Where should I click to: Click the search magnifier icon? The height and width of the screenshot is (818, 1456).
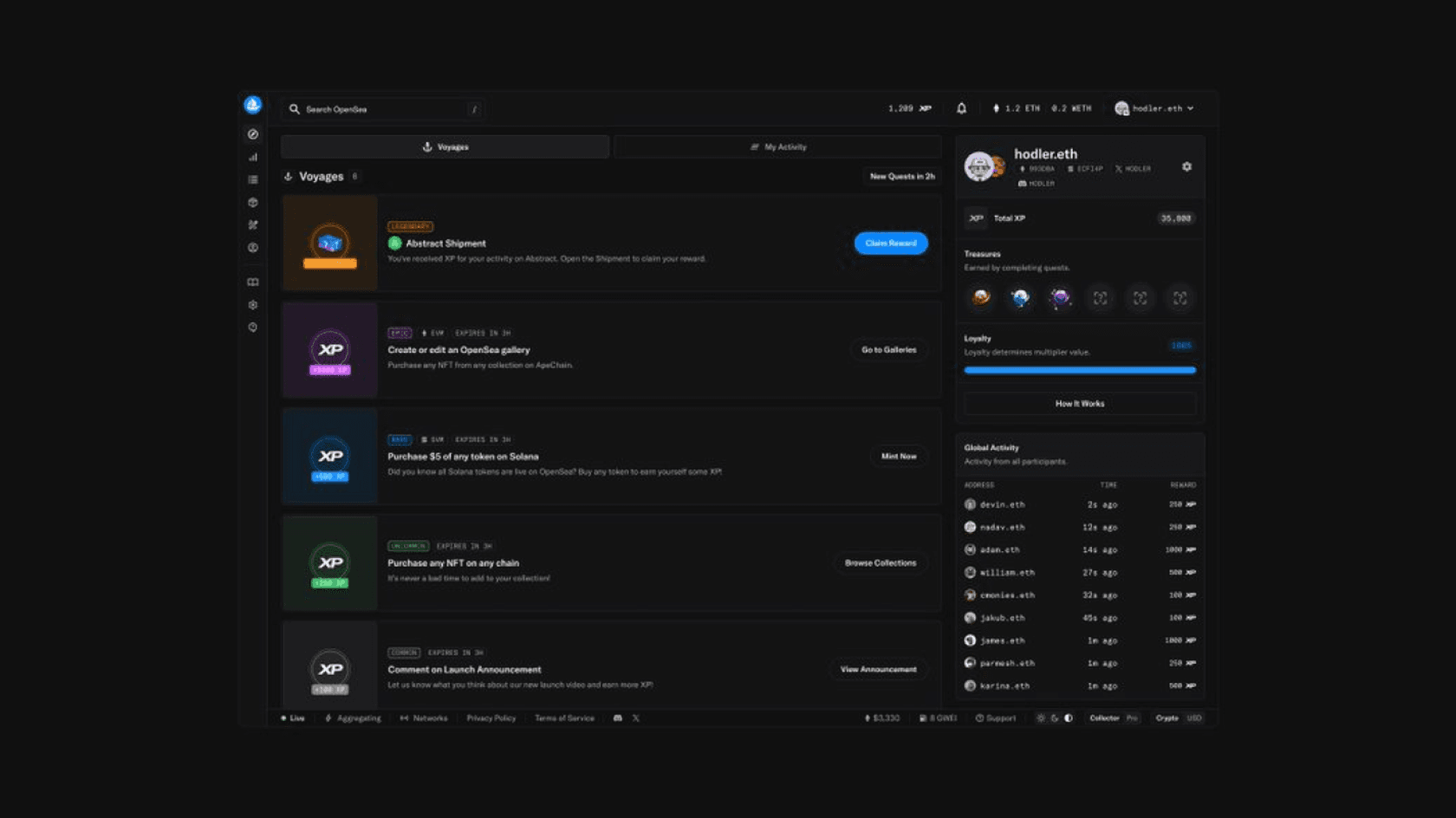pos(294,109)
